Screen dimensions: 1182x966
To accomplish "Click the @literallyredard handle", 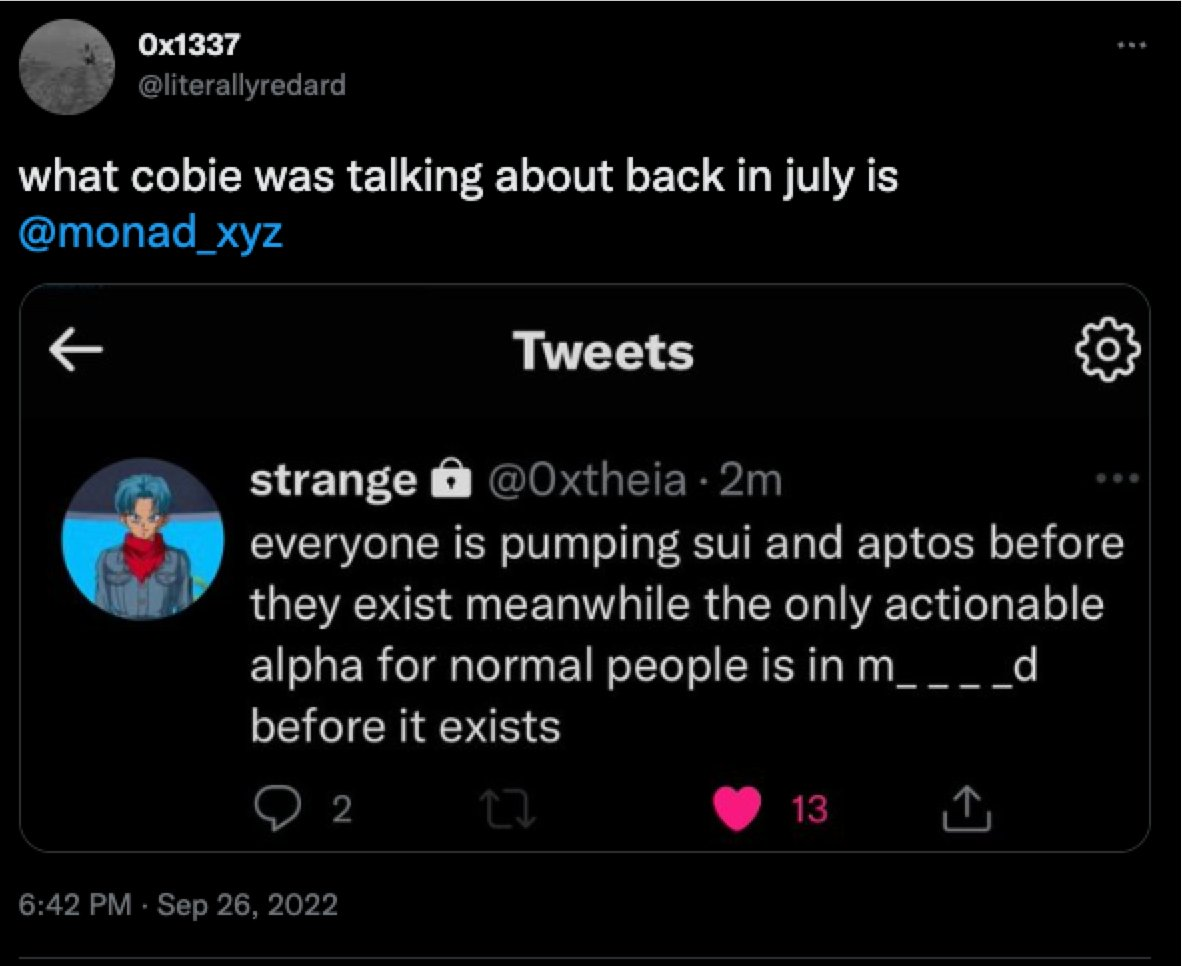I will [243, 85].
